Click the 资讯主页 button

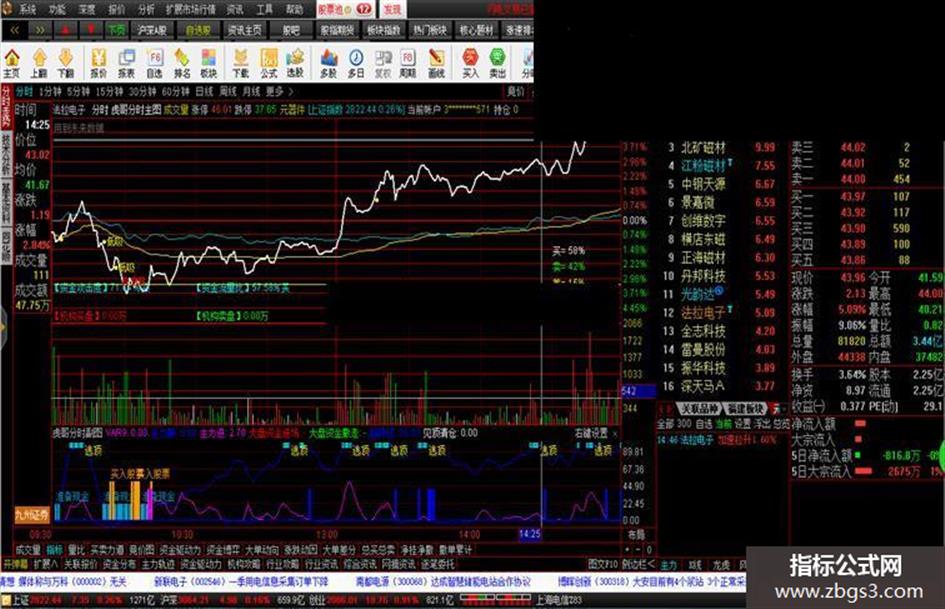(245, 30)
